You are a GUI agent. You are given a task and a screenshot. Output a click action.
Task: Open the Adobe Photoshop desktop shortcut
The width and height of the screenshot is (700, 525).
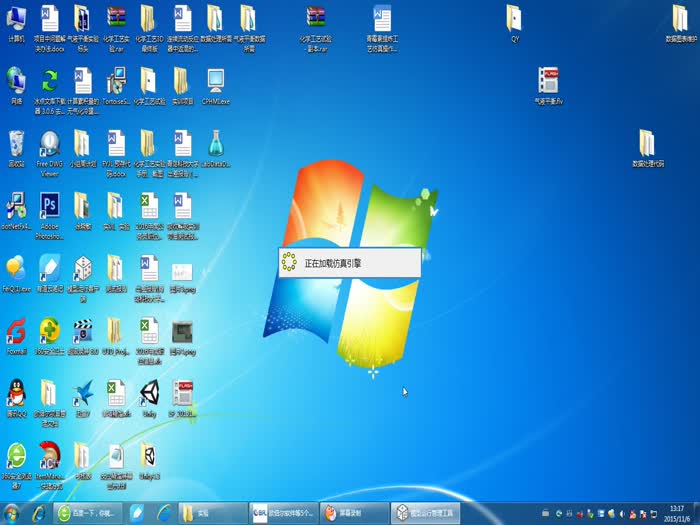click(x=49, y=206)
